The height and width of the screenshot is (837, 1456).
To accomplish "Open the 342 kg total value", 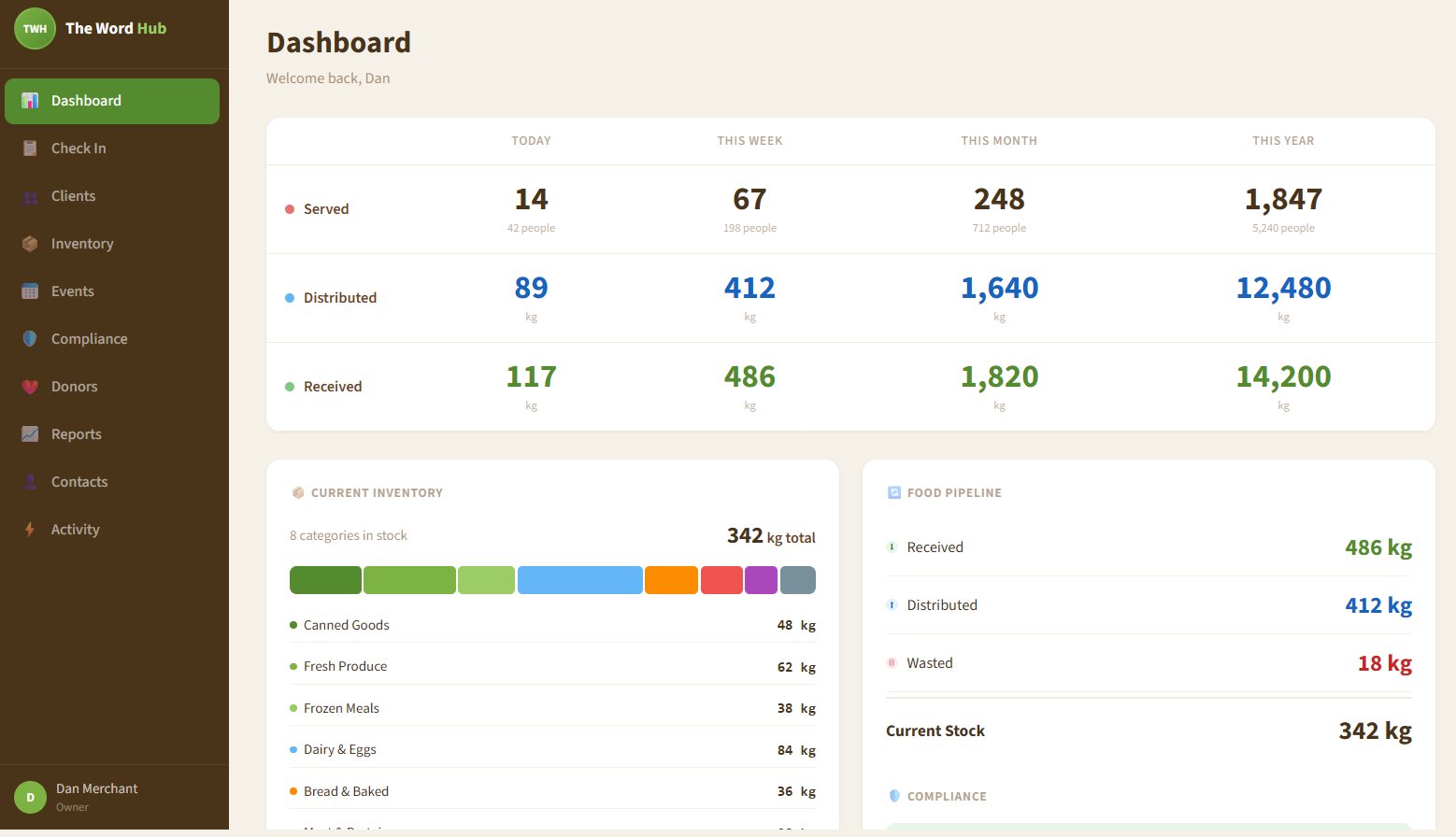I will (x=770, y=535).
